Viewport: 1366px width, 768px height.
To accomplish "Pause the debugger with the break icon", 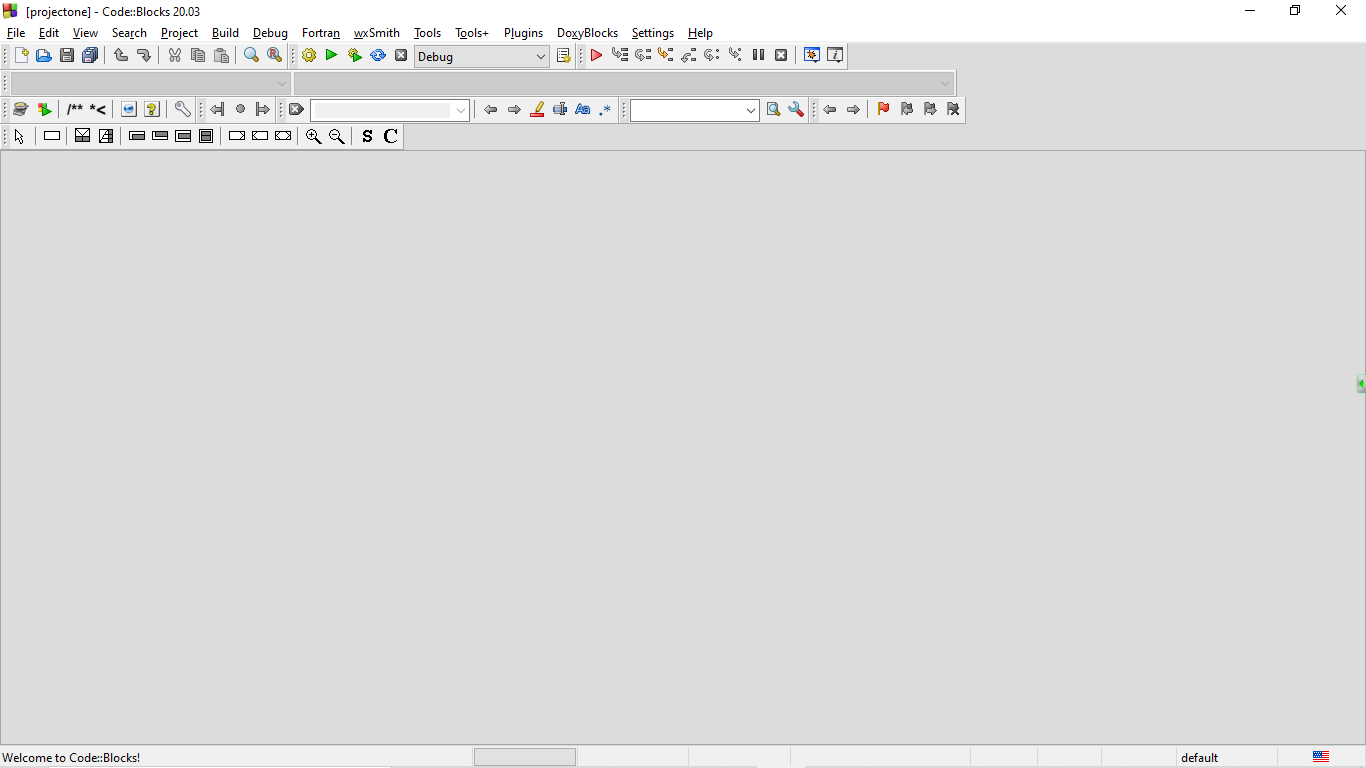I will click(758, 56).
